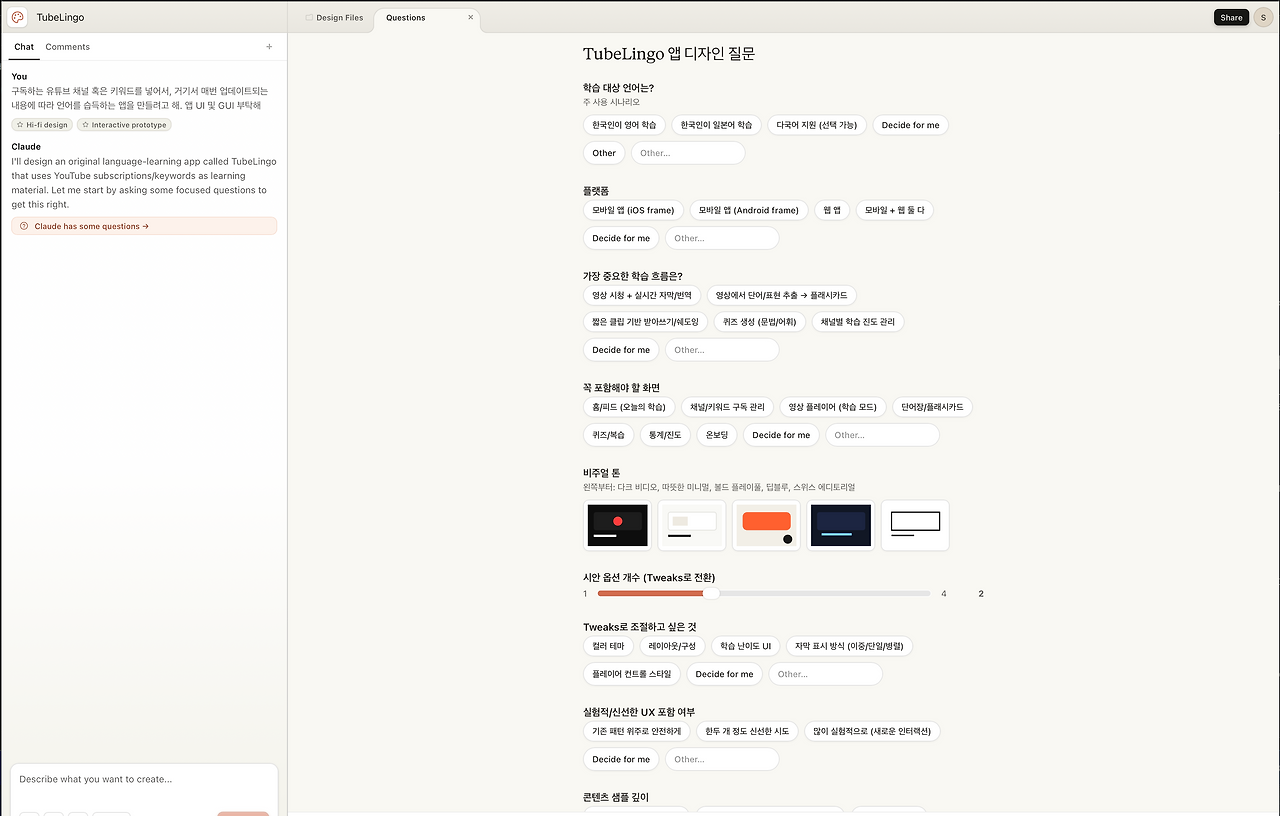
Task: Select 모바일 + 웹 둘 다 option
Action: click(895, 210)
